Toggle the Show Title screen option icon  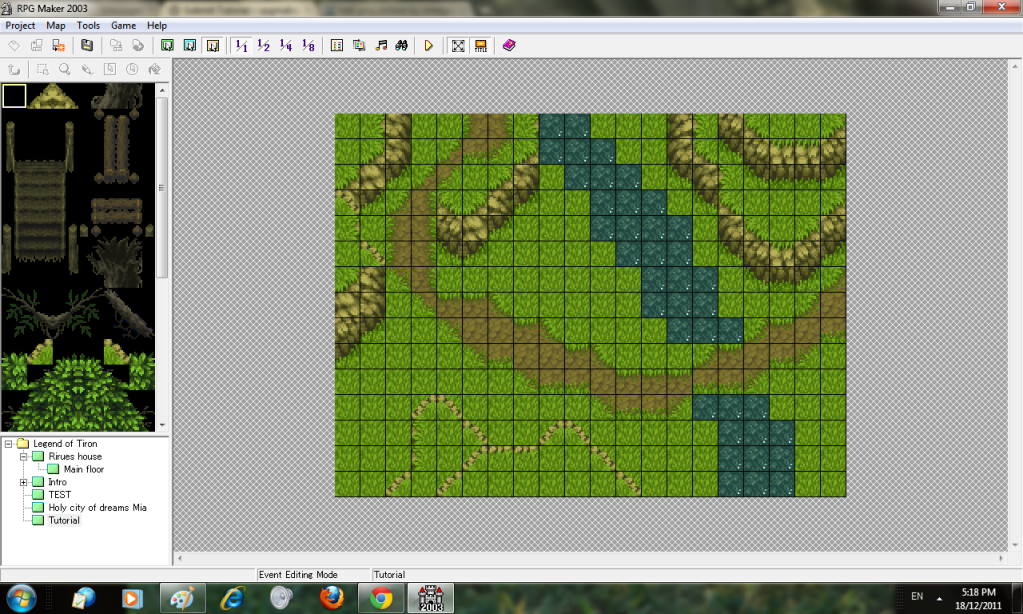pos(481,46)
